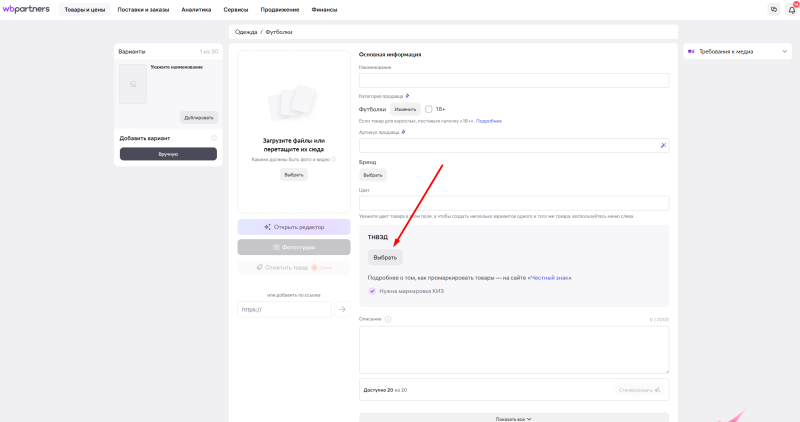This screenshot has width=800, height=422.
Task: Open the Честный знак link
Action: (550, 277)
